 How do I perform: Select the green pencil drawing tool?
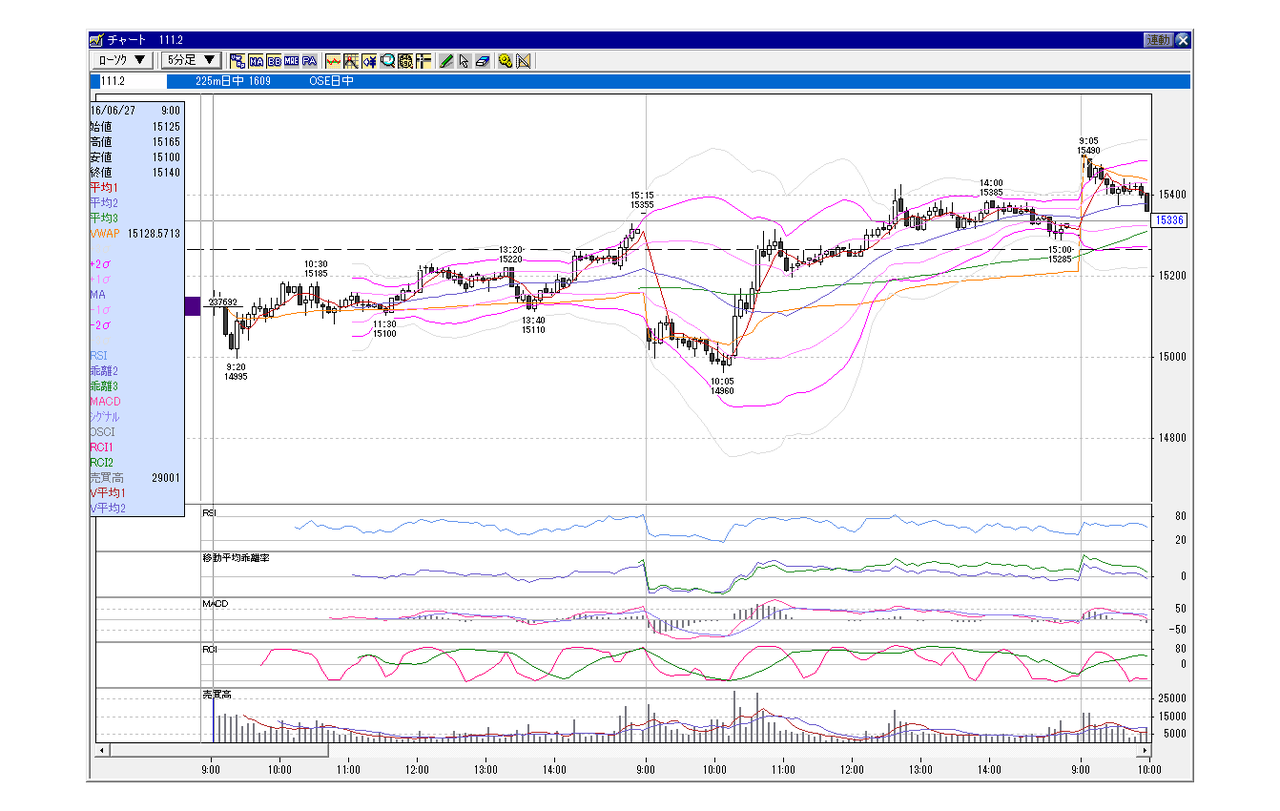click(445, 60)
